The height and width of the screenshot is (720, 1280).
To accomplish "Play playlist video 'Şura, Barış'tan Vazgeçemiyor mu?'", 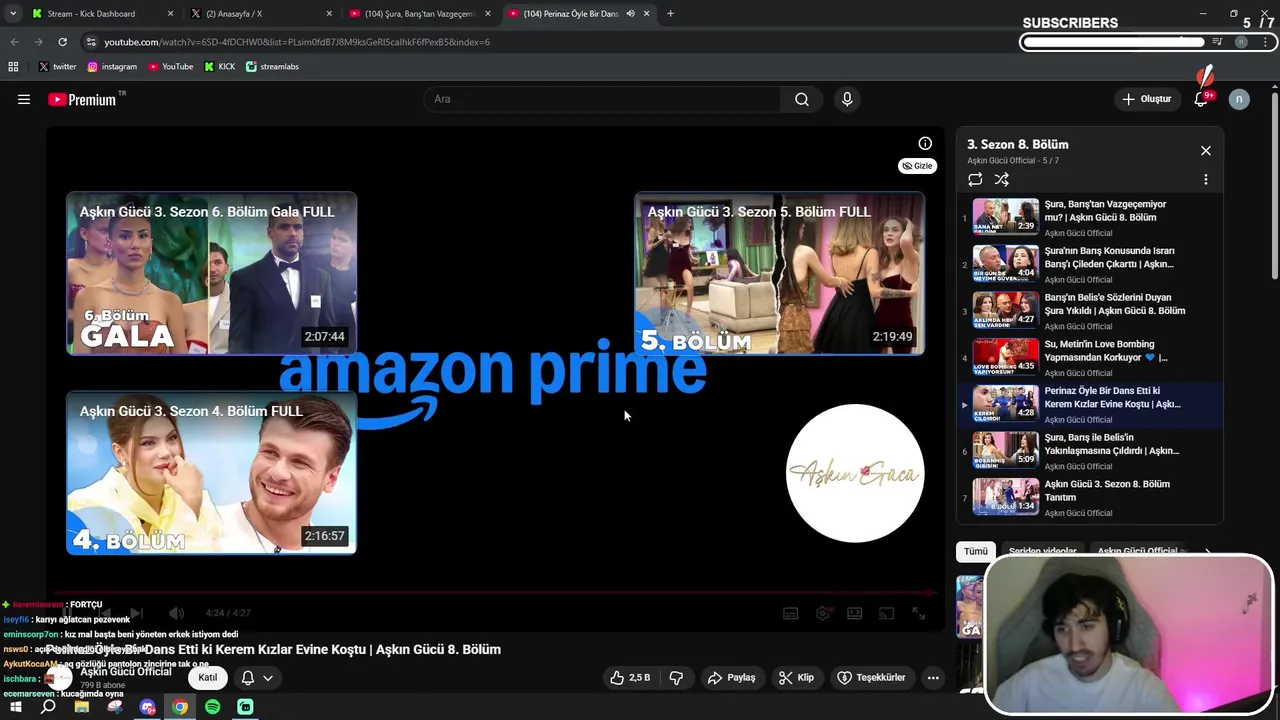I will click(x=1090, y=217).
